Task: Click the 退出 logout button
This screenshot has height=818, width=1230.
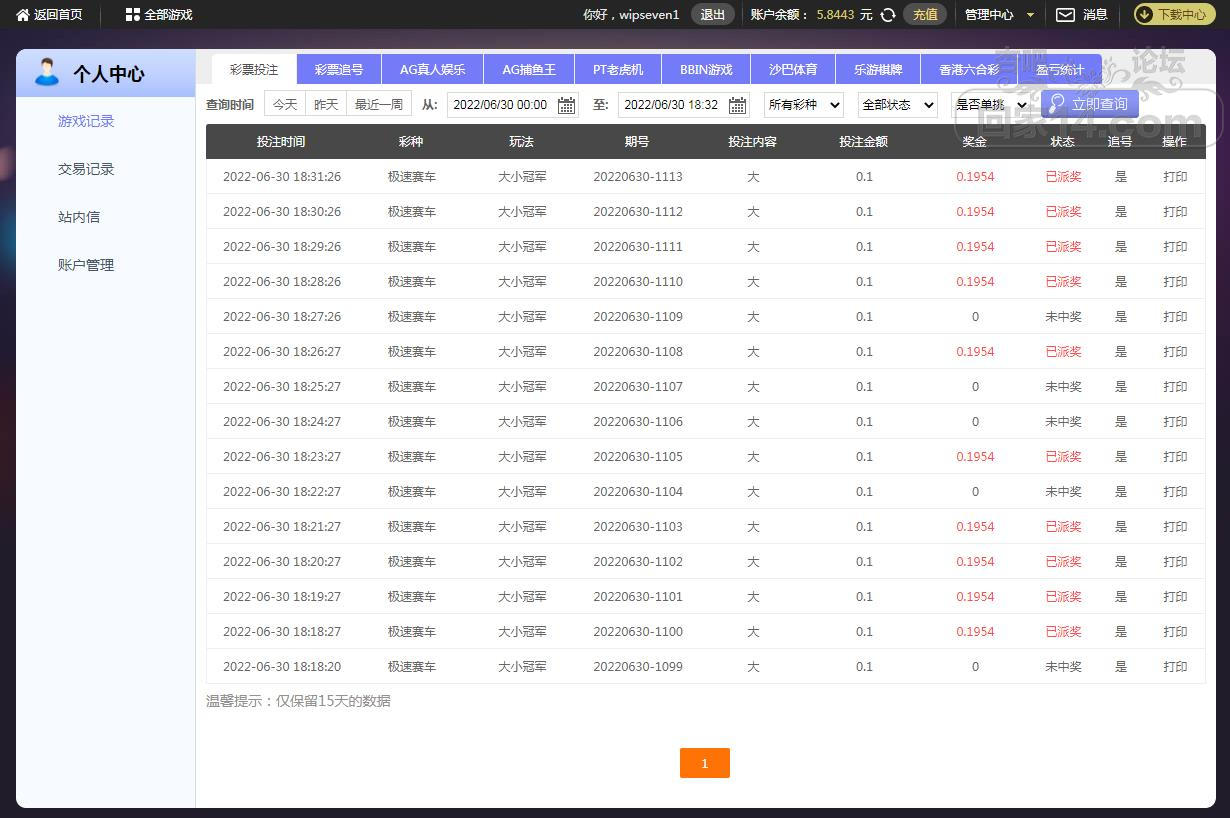Action: [x=712, y=15]
